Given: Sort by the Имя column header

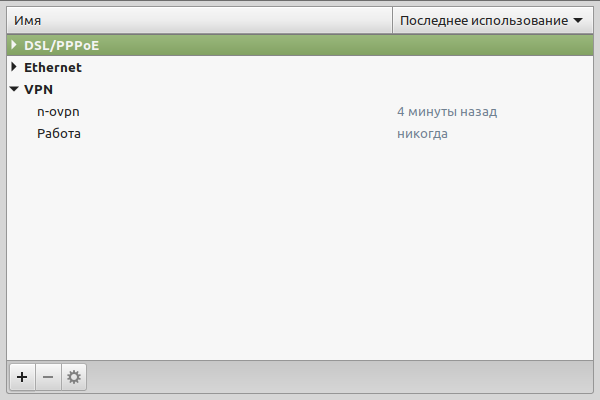Looking at the screenshot, I should click(x=199, y=20).
